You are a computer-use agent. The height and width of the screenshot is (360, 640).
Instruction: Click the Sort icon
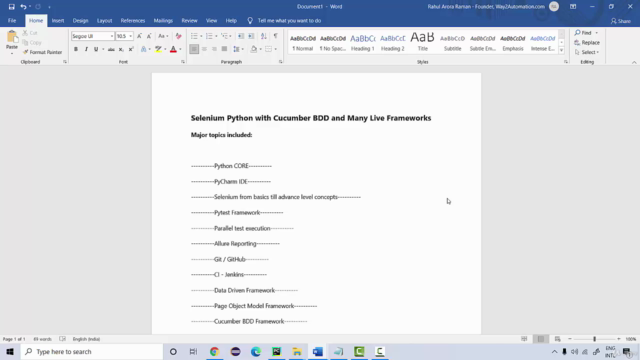[264, 36]
